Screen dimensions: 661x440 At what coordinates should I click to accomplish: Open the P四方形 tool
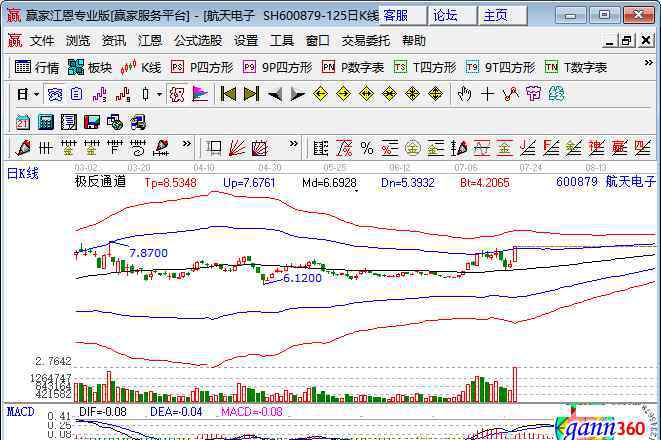[202, 67]
